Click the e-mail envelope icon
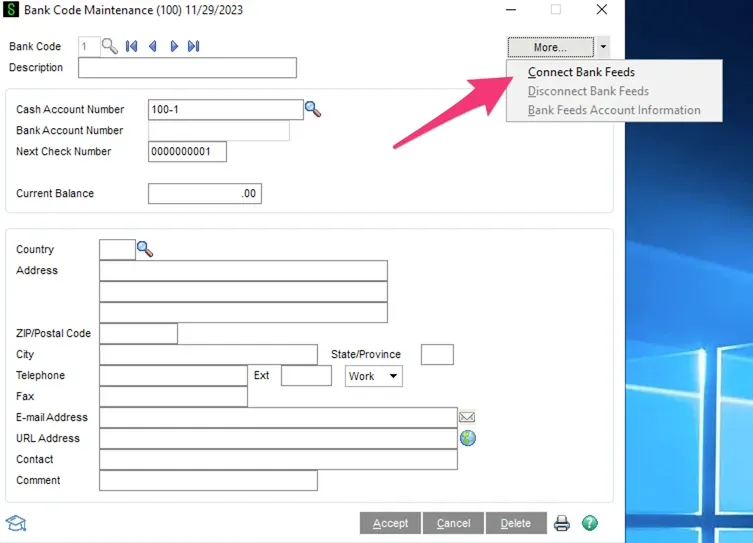 pyautogui.click(x=467, y=417)
